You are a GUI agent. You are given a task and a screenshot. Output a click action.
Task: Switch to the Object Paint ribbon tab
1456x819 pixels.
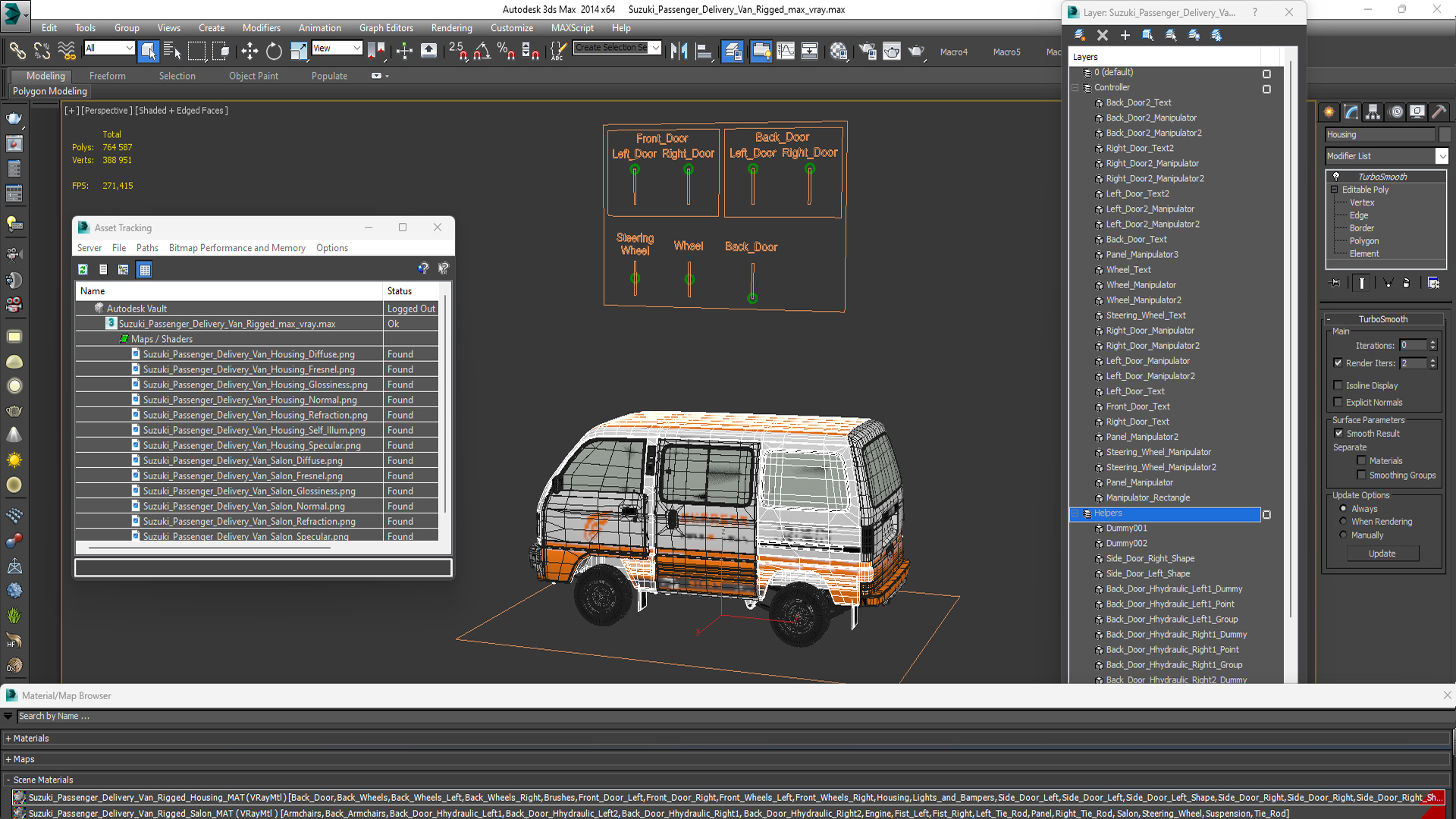(253, 76)
